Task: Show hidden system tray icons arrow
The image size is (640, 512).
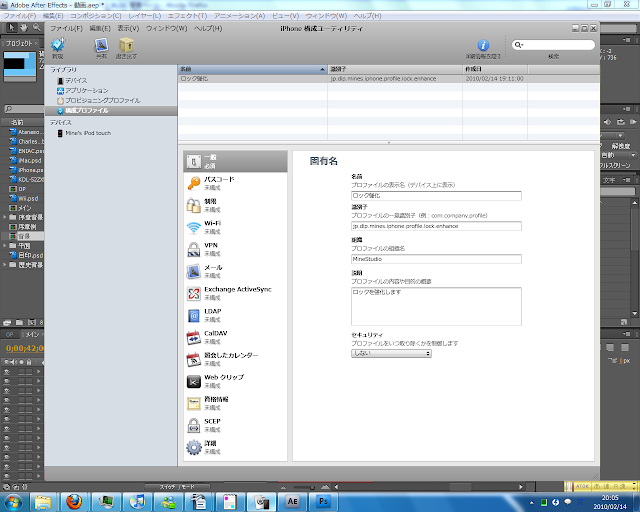Action: coord(531,502)
